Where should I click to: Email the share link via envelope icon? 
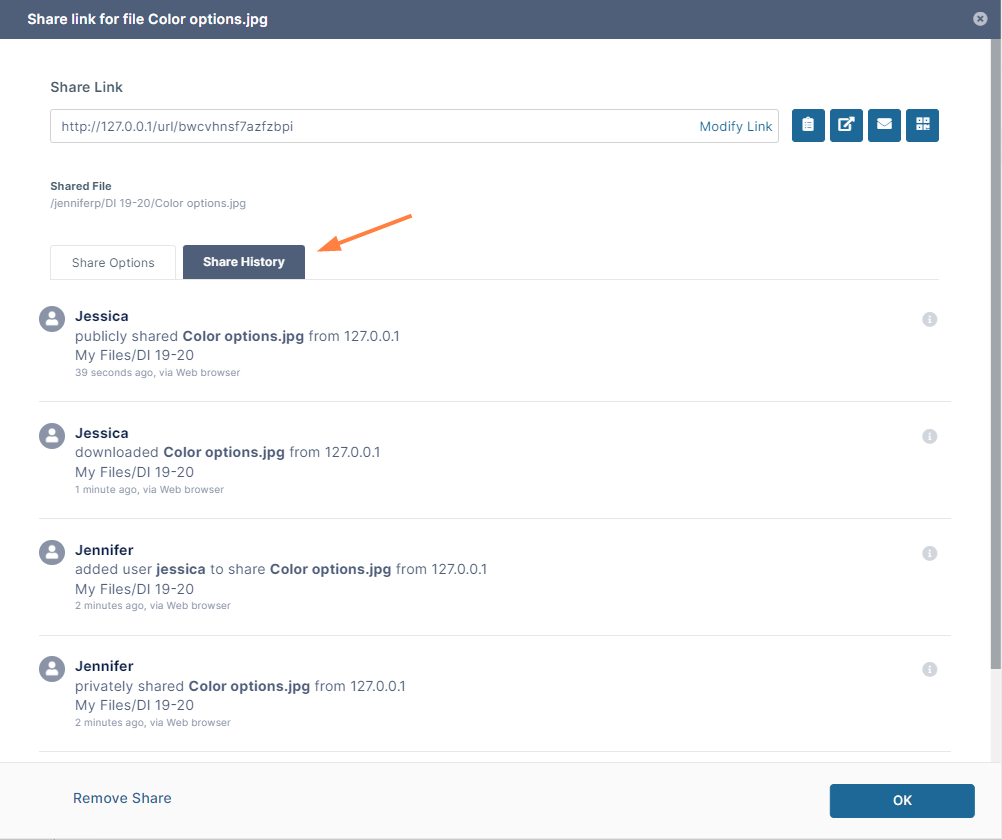[884, 125]
